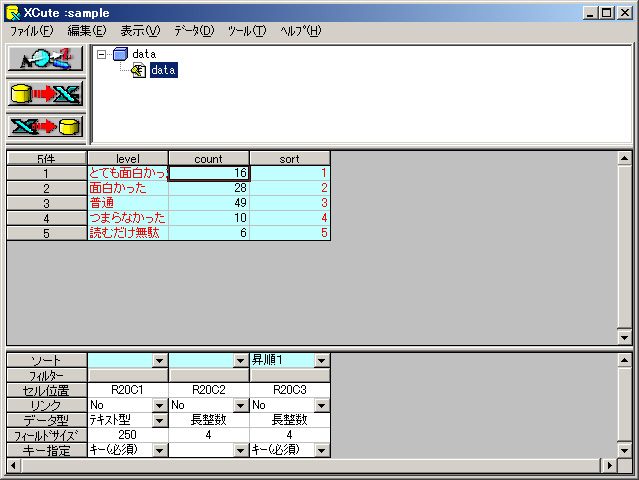Click filter field under level column
This screenshot has width=639, height=480.
click(x=128, y=375)
